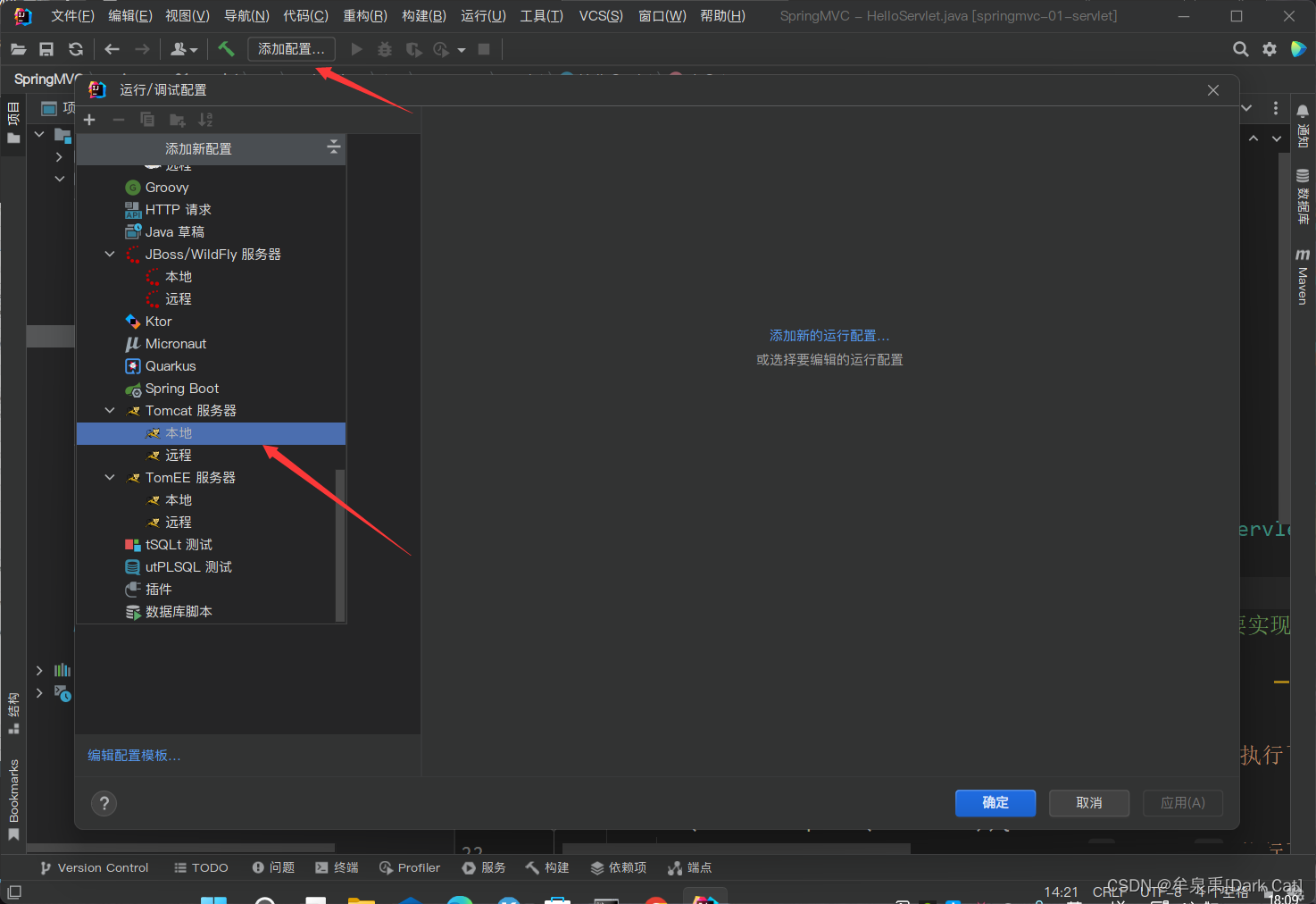Click the run play icon in toolbar

[357, 49]
